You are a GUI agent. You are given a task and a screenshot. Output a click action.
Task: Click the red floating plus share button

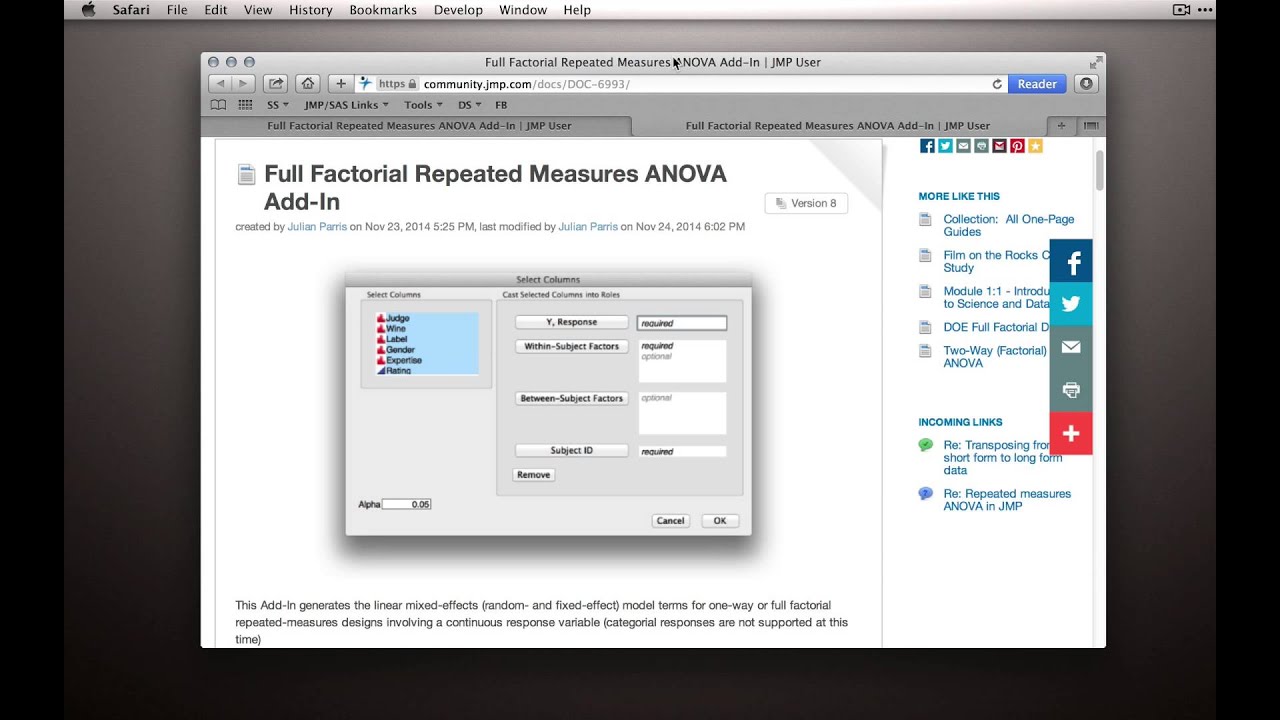tap(1071, 433)
